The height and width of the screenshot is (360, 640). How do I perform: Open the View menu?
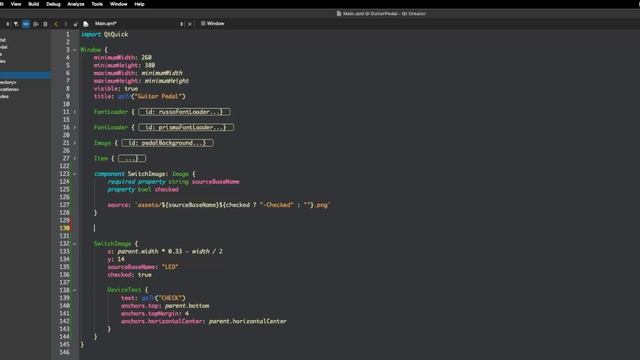16,4
